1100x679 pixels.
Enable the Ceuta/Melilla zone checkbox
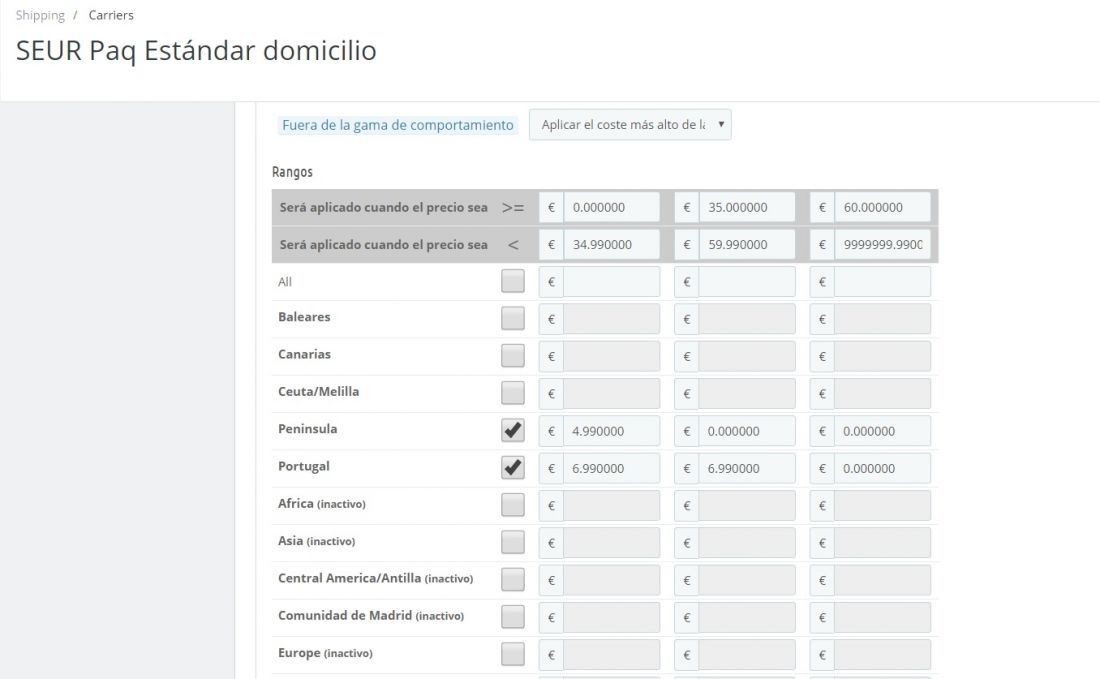point(513,393)
